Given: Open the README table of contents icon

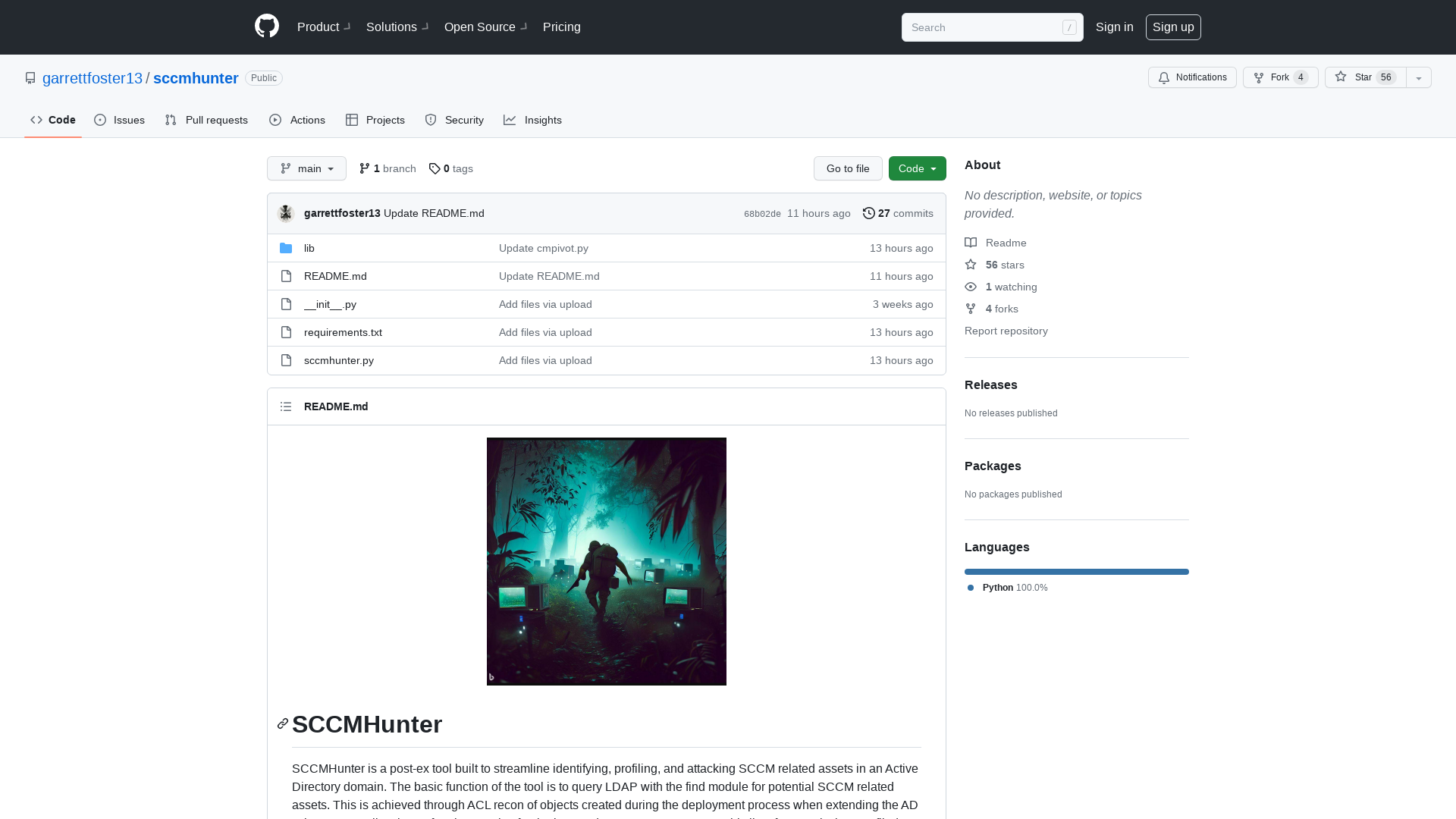Looking at the screenshot, I should pyautogui.click(x=286, y=406).
